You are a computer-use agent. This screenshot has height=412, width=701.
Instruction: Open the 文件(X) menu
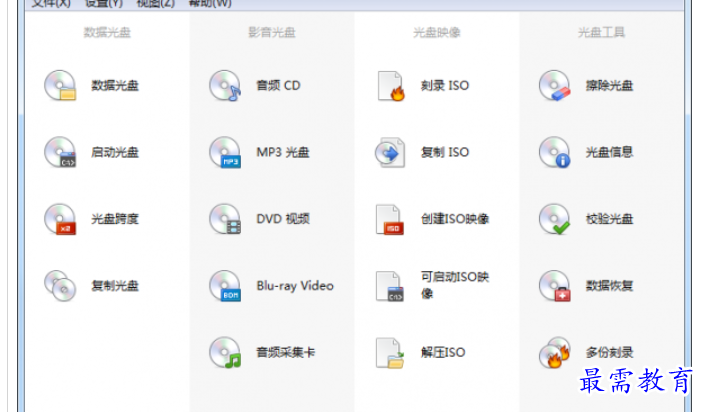[51, 4]
